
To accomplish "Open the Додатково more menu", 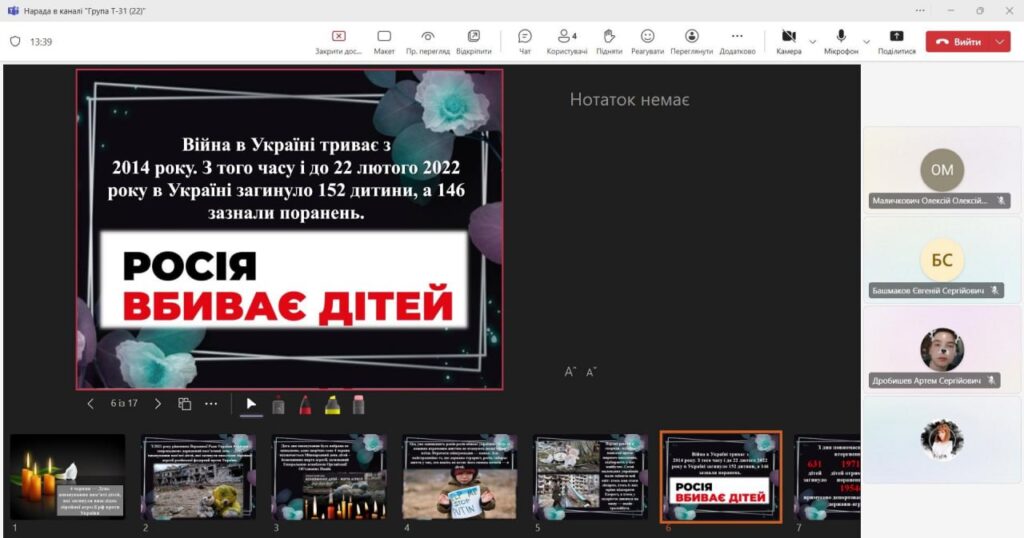I will click(737, 41).
